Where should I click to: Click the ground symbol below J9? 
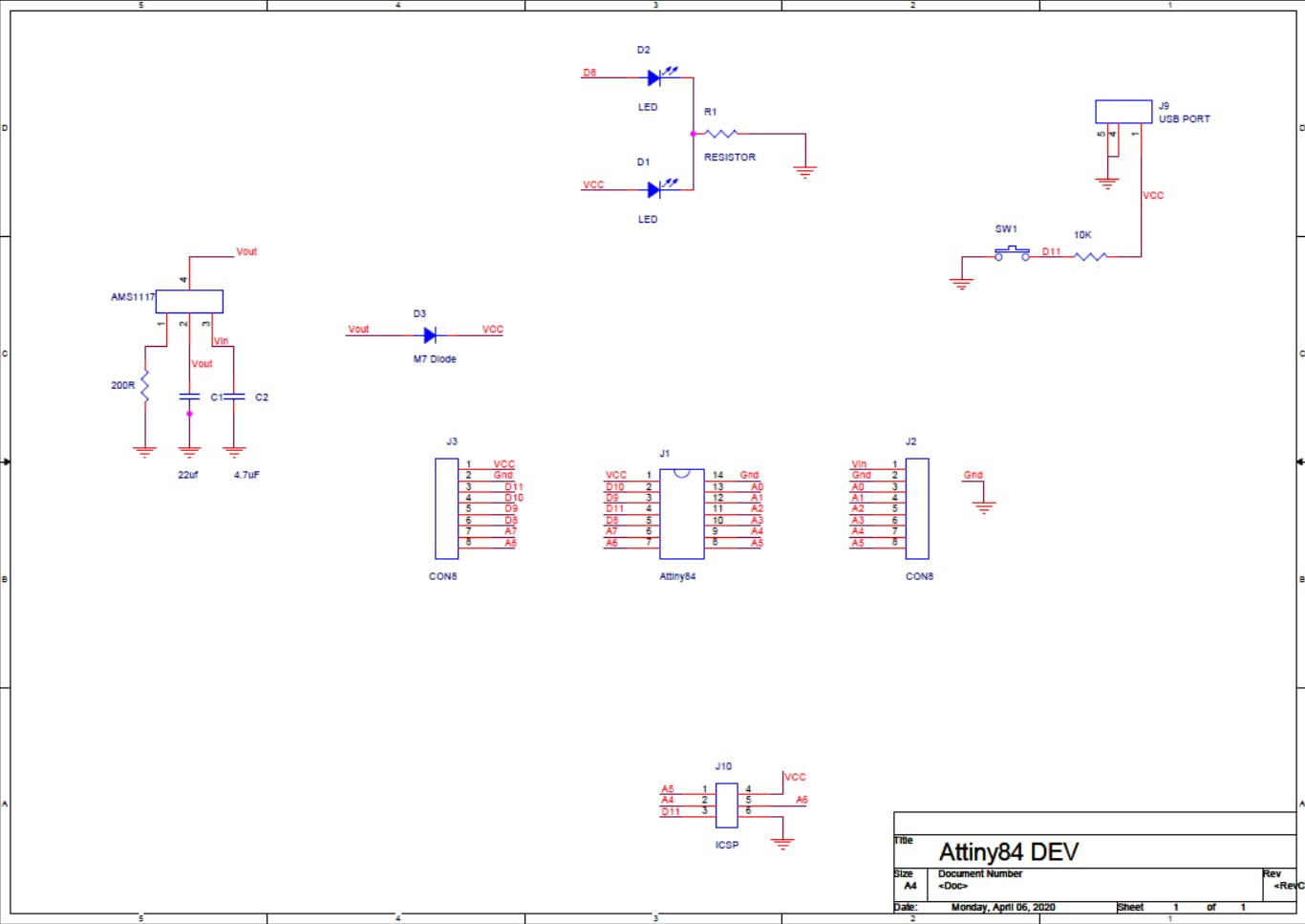[x=1106, y=183]
